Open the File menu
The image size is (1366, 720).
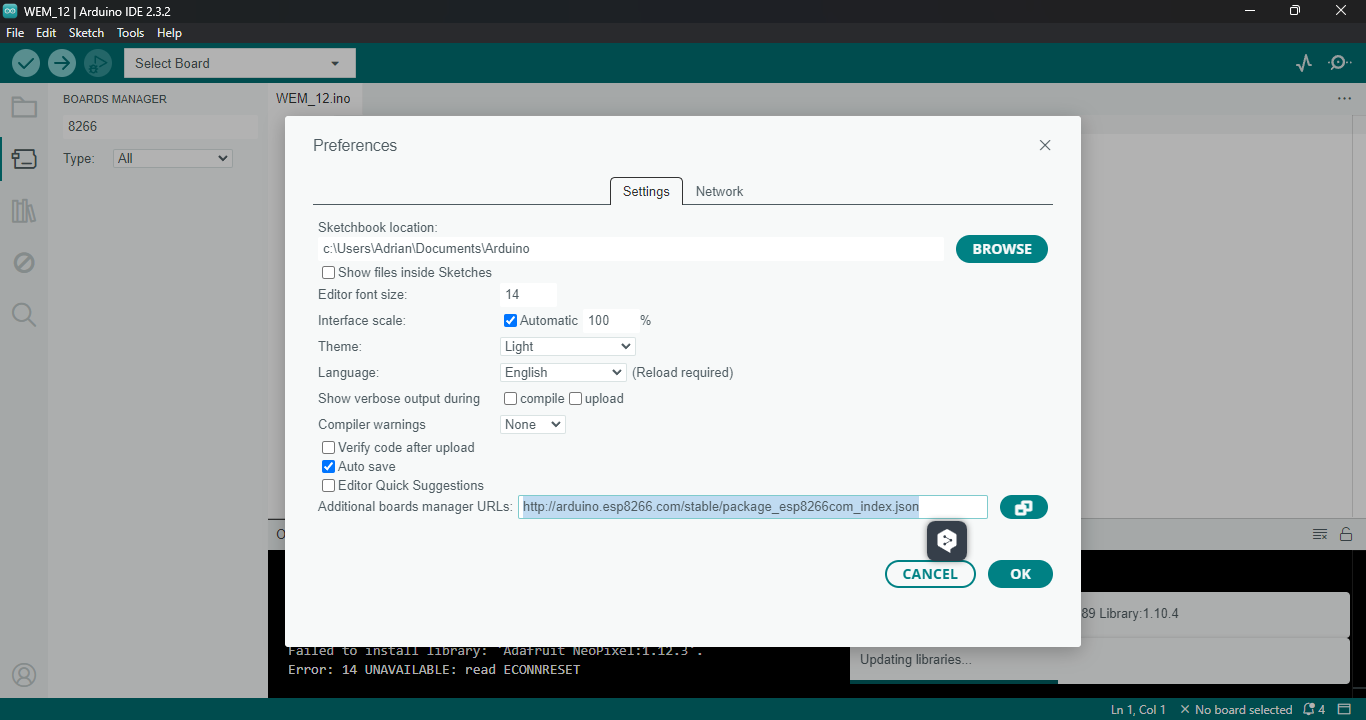click(x=15, y=33)
